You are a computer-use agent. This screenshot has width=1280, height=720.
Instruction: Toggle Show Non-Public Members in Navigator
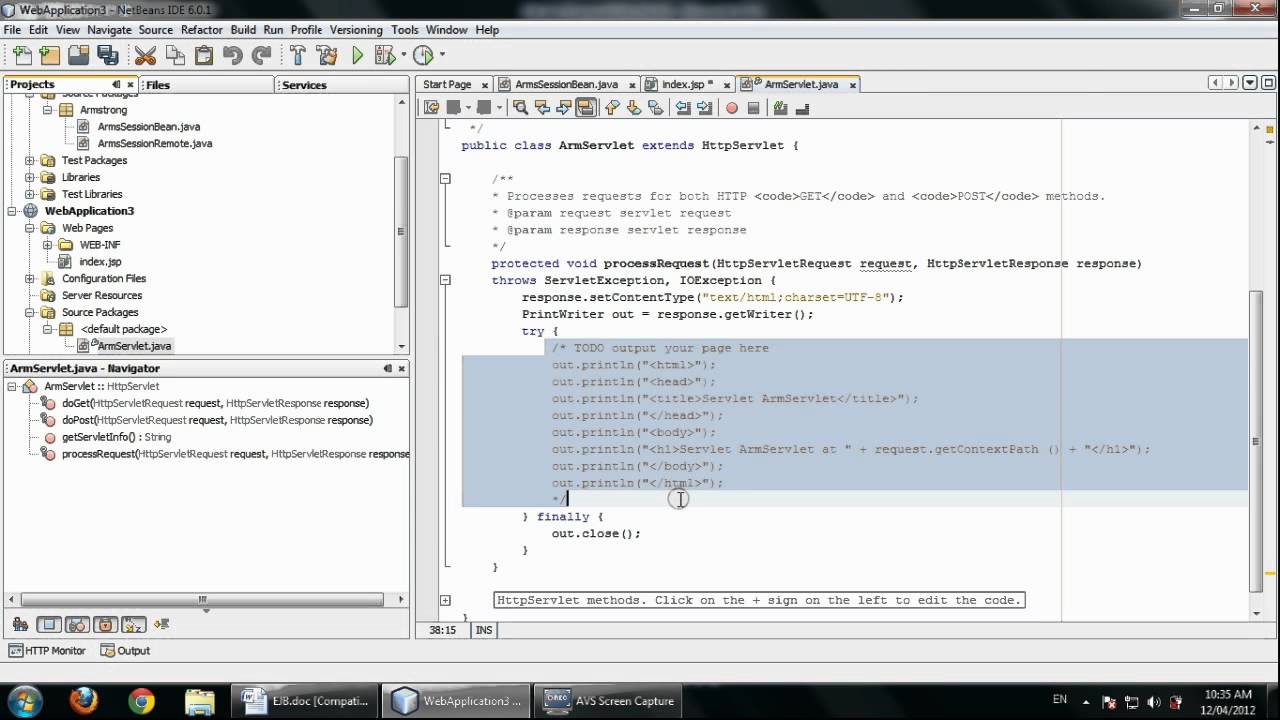pyautogui.click(x=105, y=624)
